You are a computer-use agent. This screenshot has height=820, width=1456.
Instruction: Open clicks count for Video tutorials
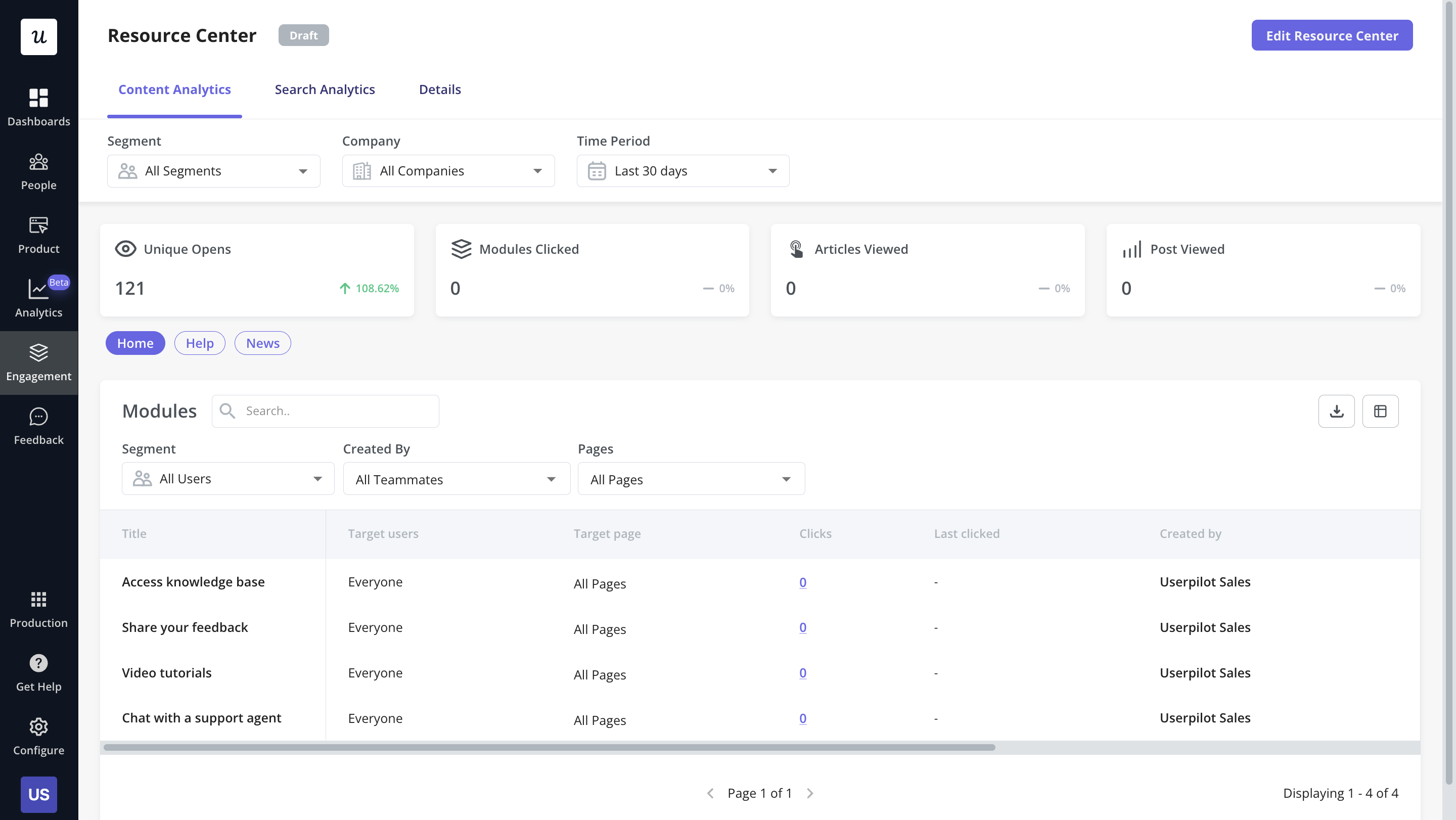point(803,672)
